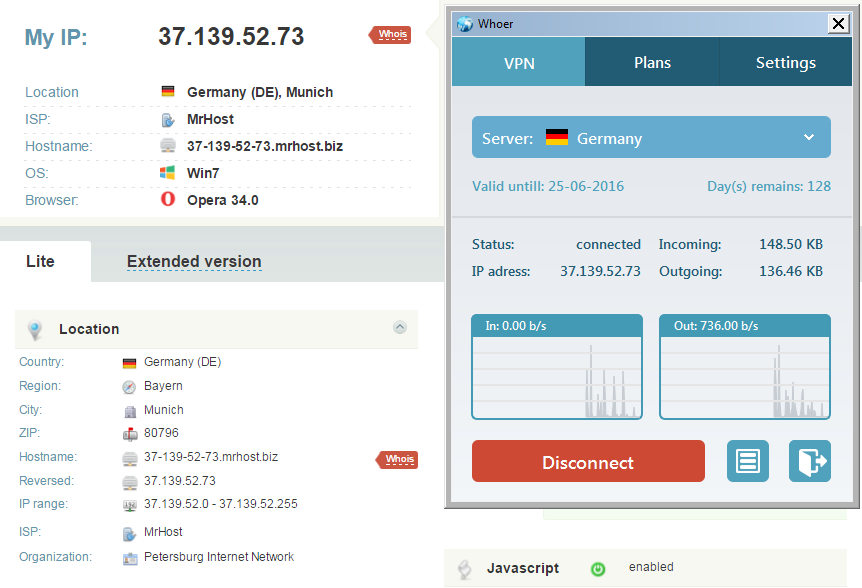Image resolution: width=862 pixels, height=588 pixels.
Task: Click the building icon in City row
Action: point(130,411)
